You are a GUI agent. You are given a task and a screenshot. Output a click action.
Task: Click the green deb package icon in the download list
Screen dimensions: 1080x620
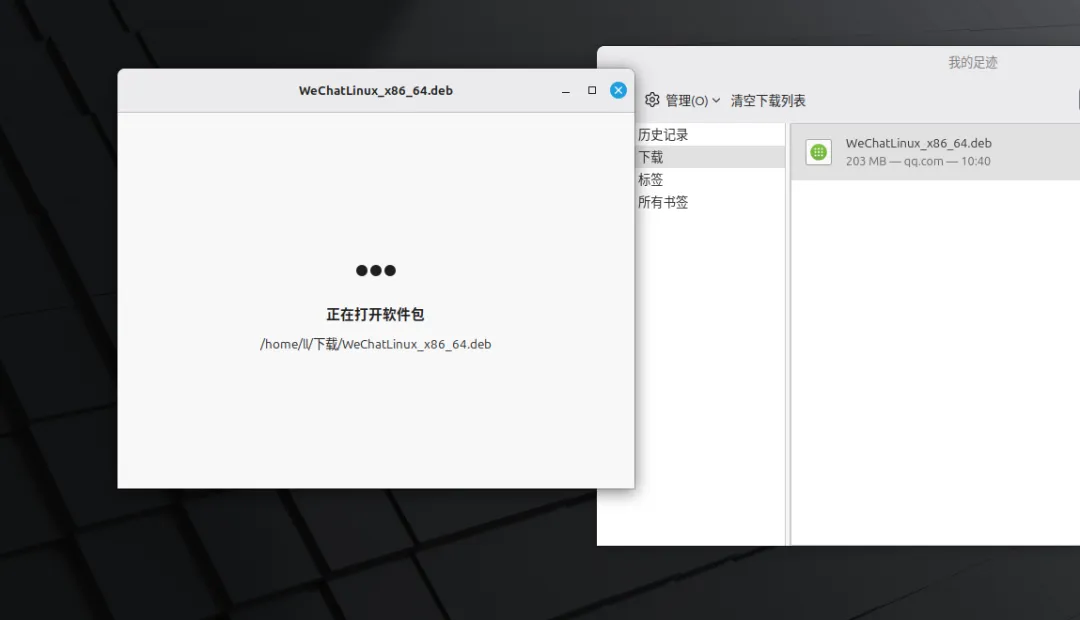pyautogui.click(x=818, y=152)
